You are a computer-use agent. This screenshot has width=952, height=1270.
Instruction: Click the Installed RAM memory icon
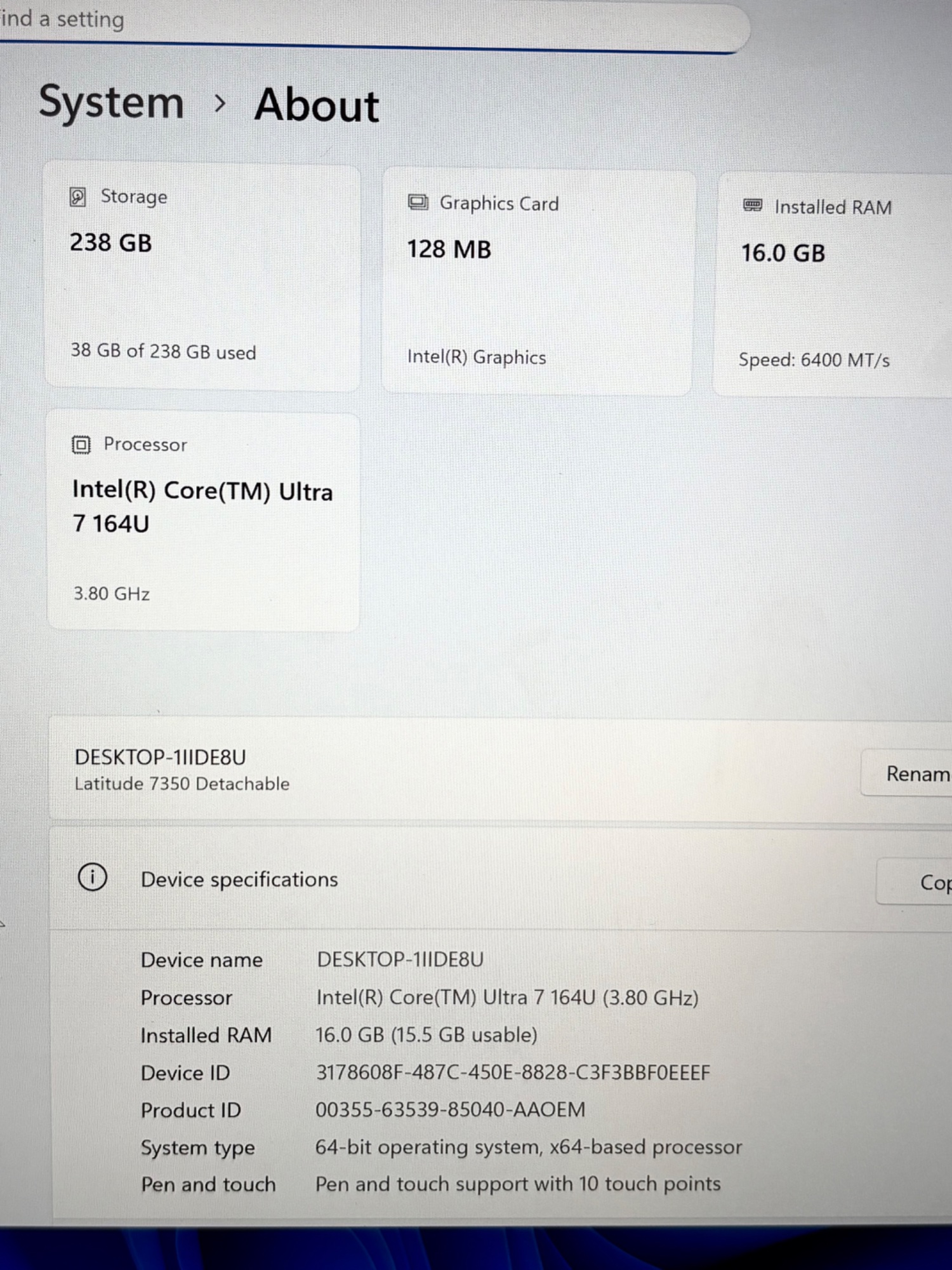click(x=752, y=205)
